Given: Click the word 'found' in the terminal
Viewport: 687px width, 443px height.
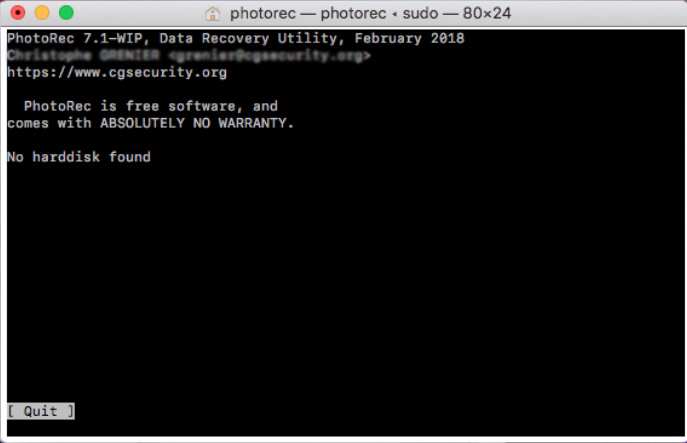Looking at the screenshot, I should (130, 157).
